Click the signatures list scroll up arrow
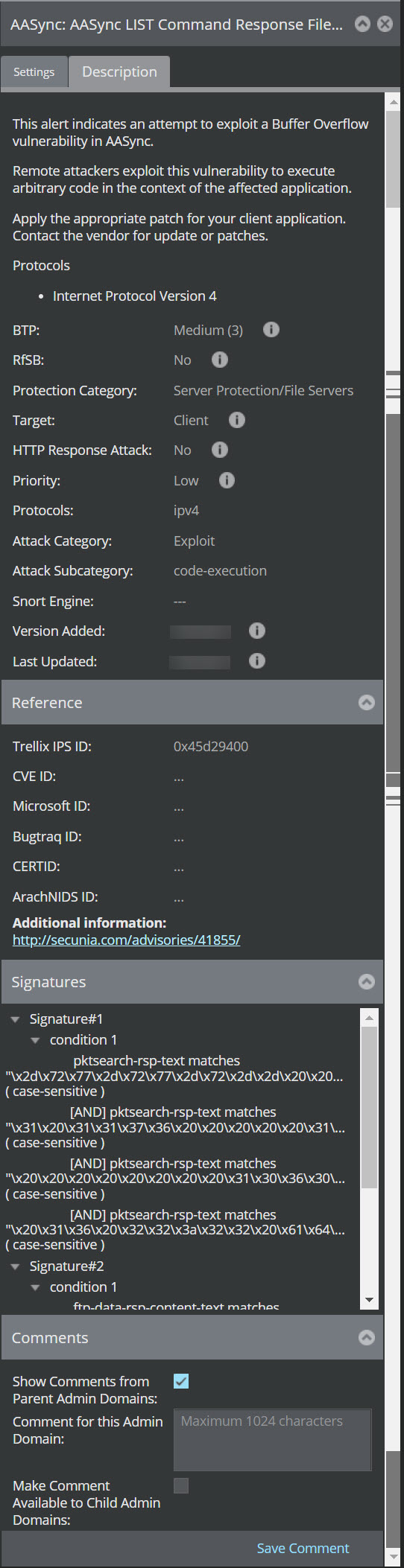 [x=369, y=1018]
